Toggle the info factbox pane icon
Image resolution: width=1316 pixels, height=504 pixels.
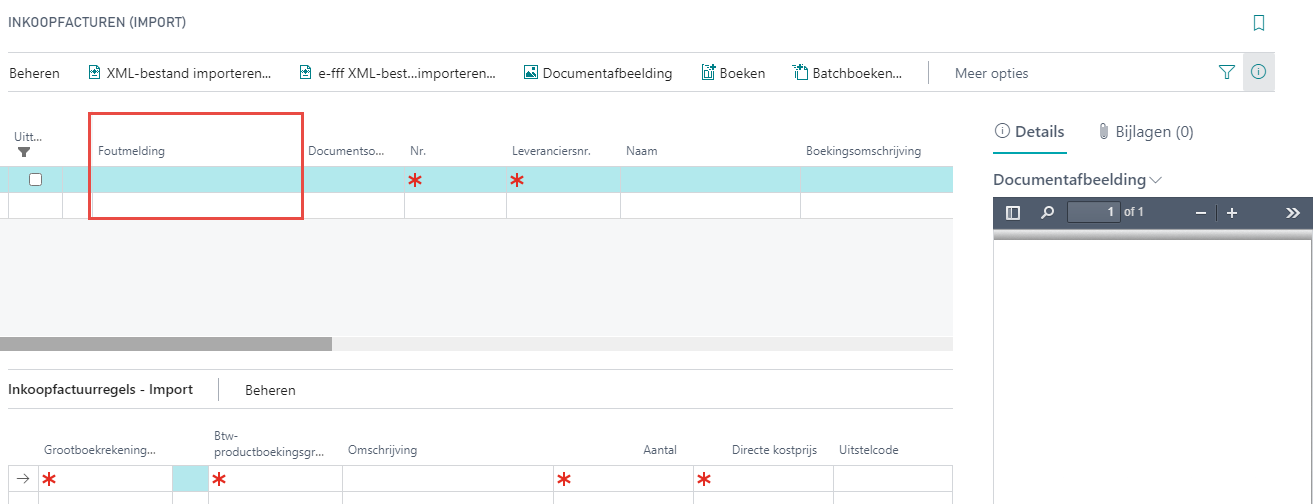[x=1258, y=72]
